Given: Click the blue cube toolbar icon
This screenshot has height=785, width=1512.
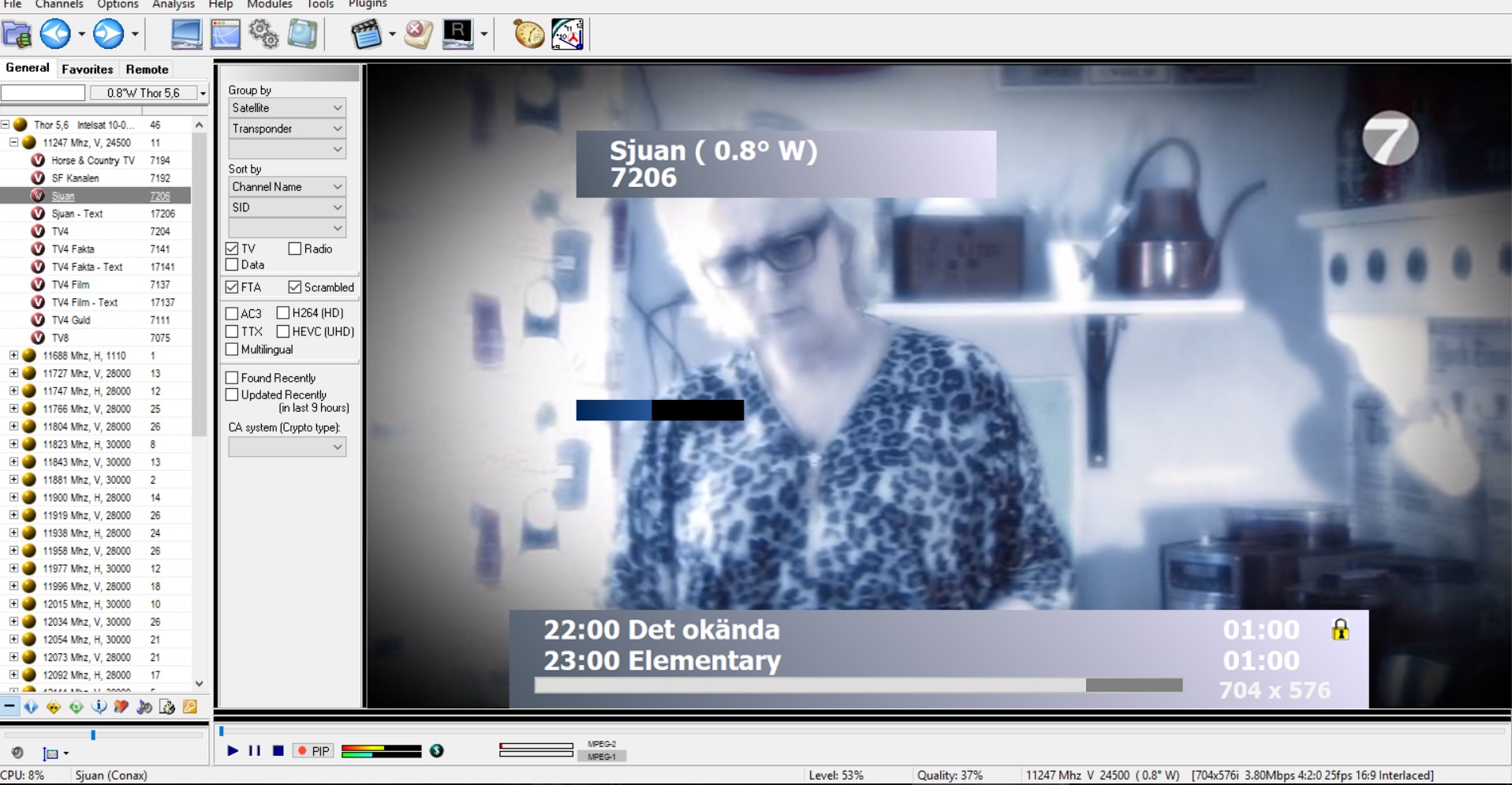Looking at the screenshot, I should click(x=302, y=34).
